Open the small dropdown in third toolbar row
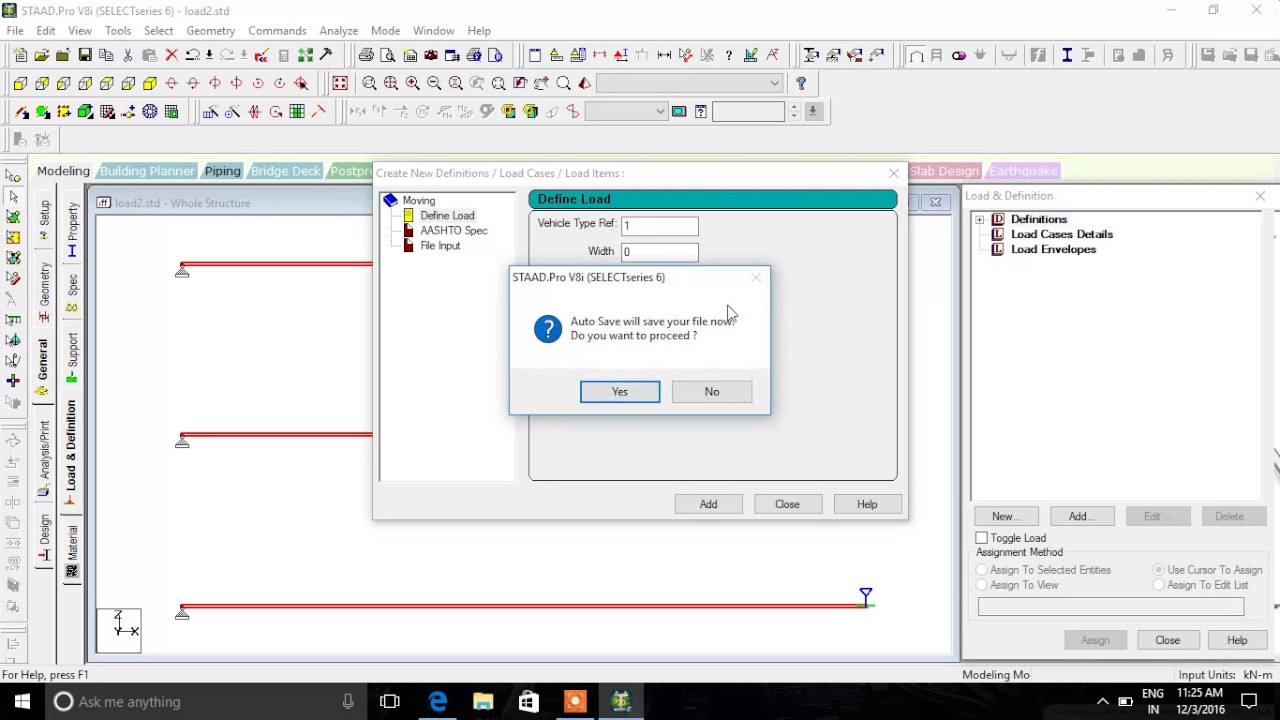The height and width of the screenshot is (720, 1280). tap(626, 112)
